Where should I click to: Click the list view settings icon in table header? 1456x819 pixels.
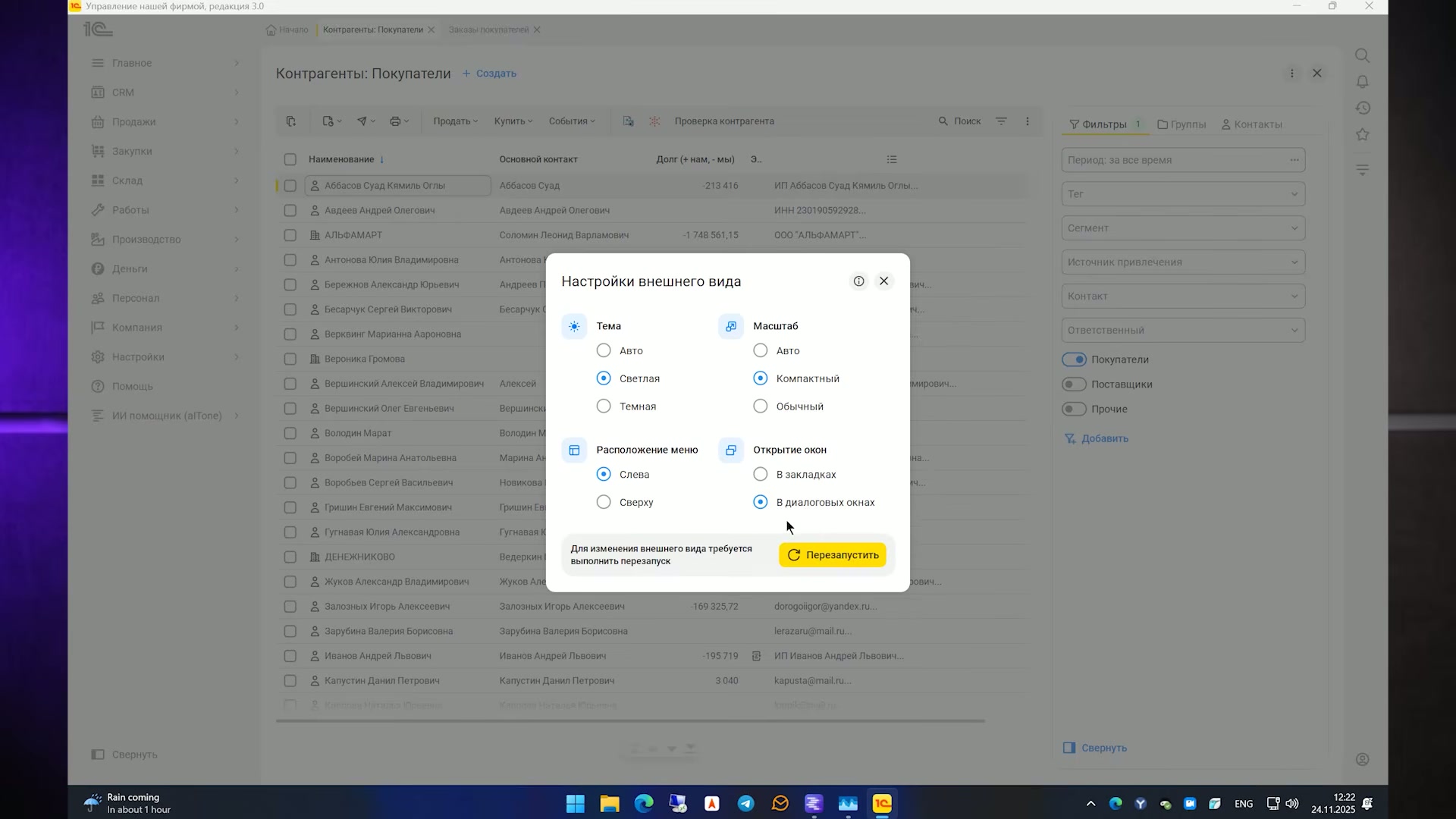[x=892, y=159]
